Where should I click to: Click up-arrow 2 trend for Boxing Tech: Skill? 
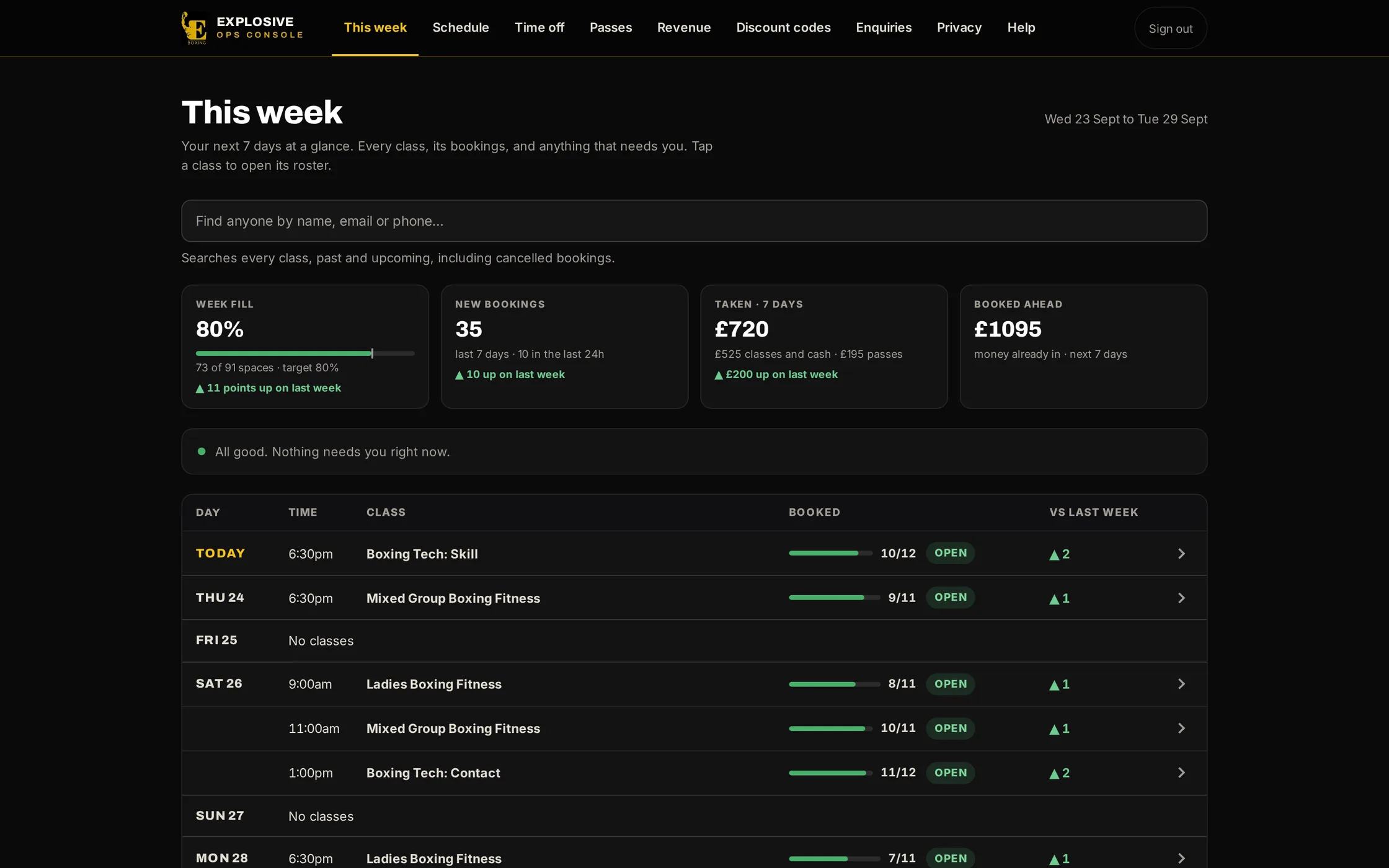1059,554
